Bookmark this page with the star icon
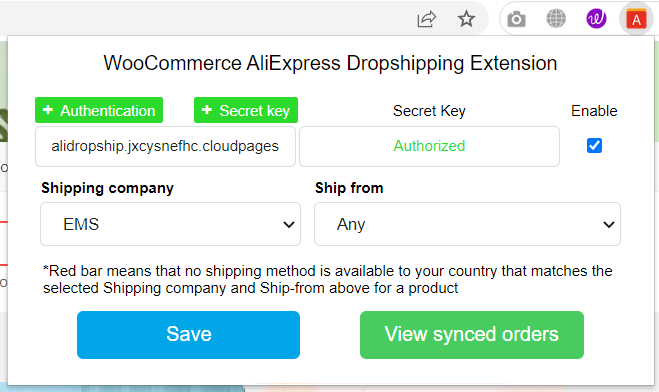 click(x=466, y=19)
